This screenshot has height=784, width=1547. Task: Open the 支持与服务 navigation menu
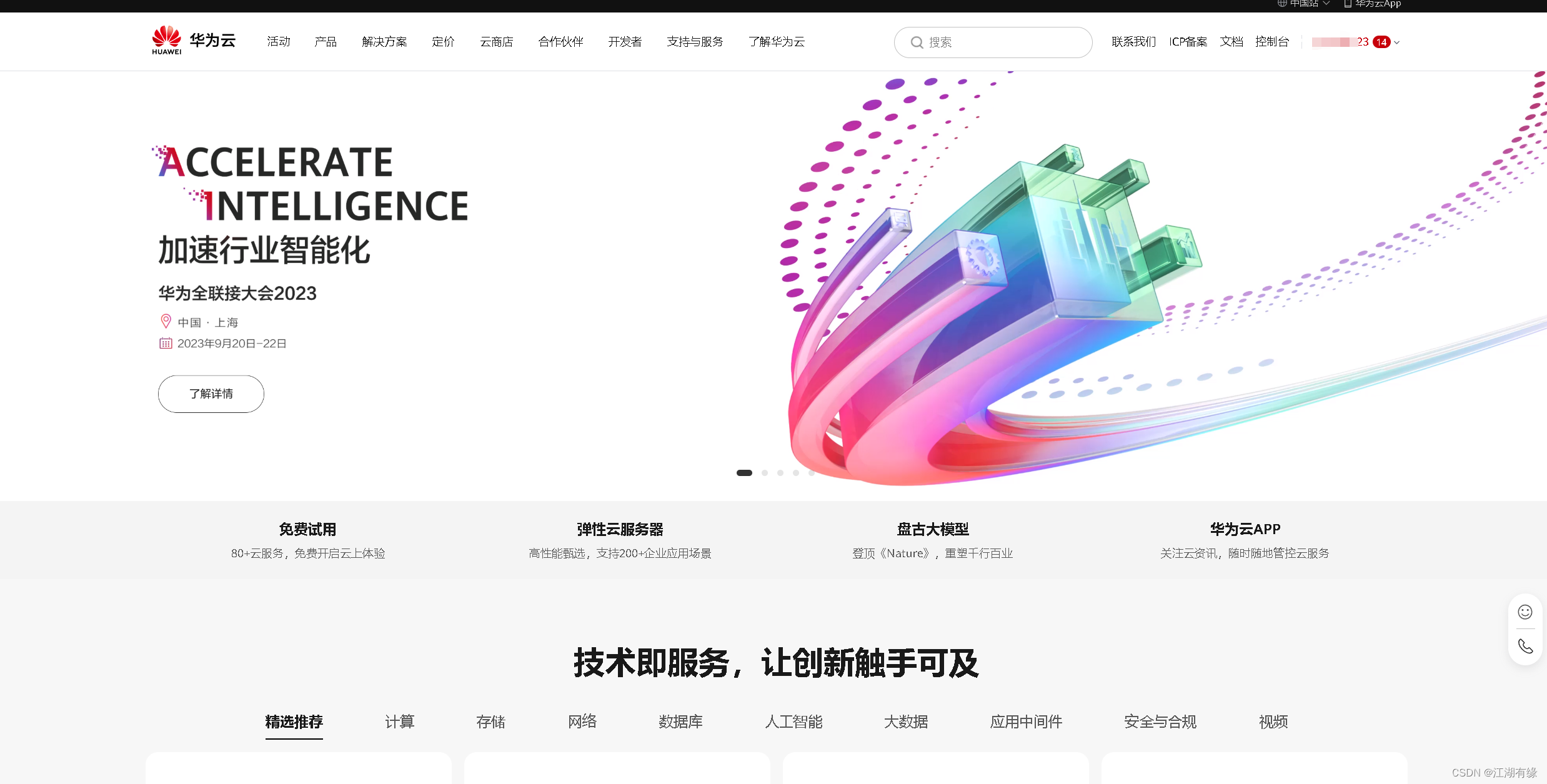tap(694, 41)
